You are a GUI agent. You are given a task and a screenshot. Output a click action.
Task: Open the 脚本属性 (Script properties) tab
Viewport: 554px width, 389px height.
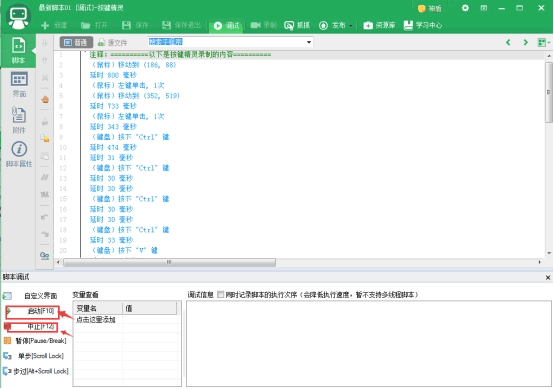[19, 154]
